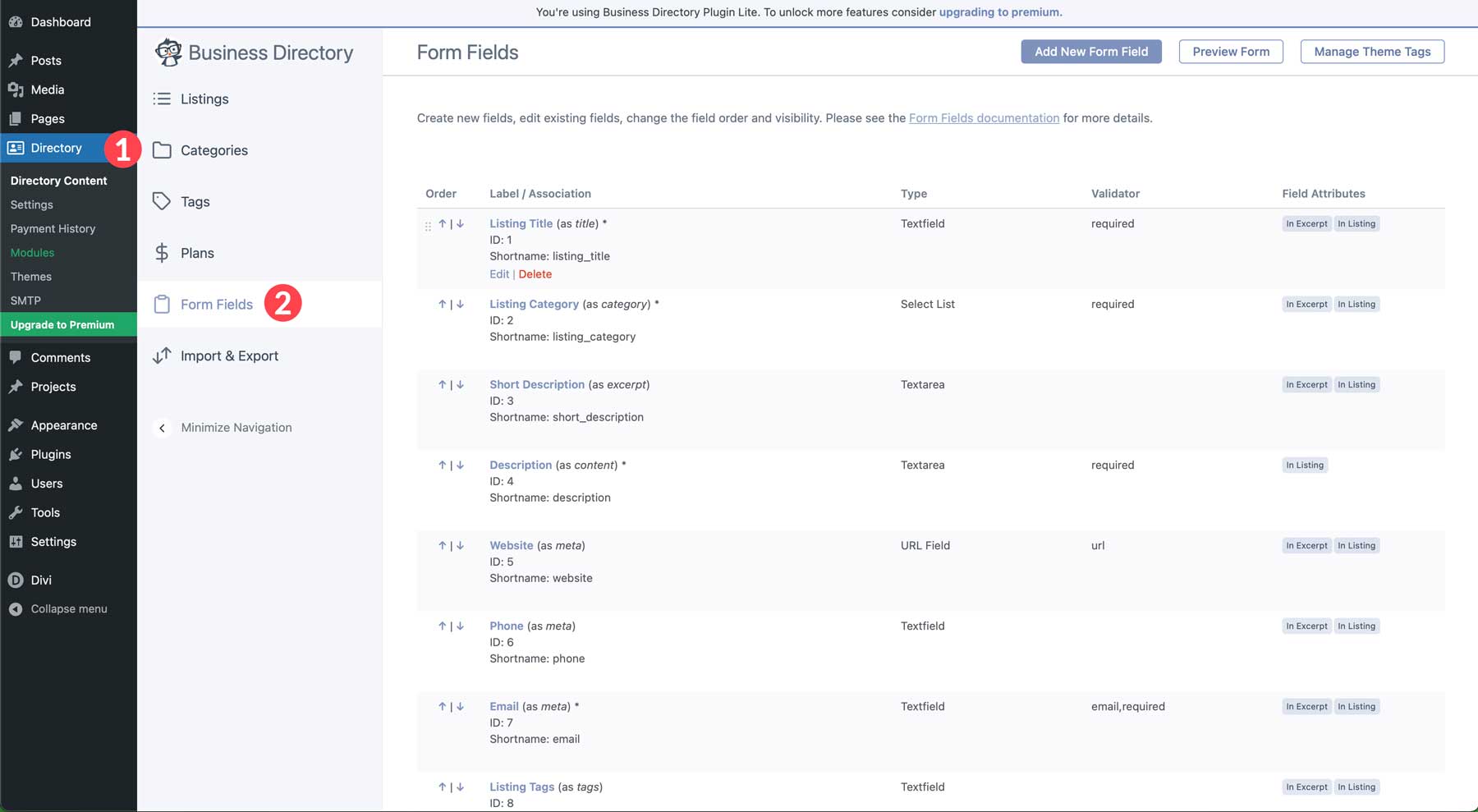The height and width of the screenshot is (812, 1478).
Task: Open Categories via its folder icon
Action: tap(162, 150)
